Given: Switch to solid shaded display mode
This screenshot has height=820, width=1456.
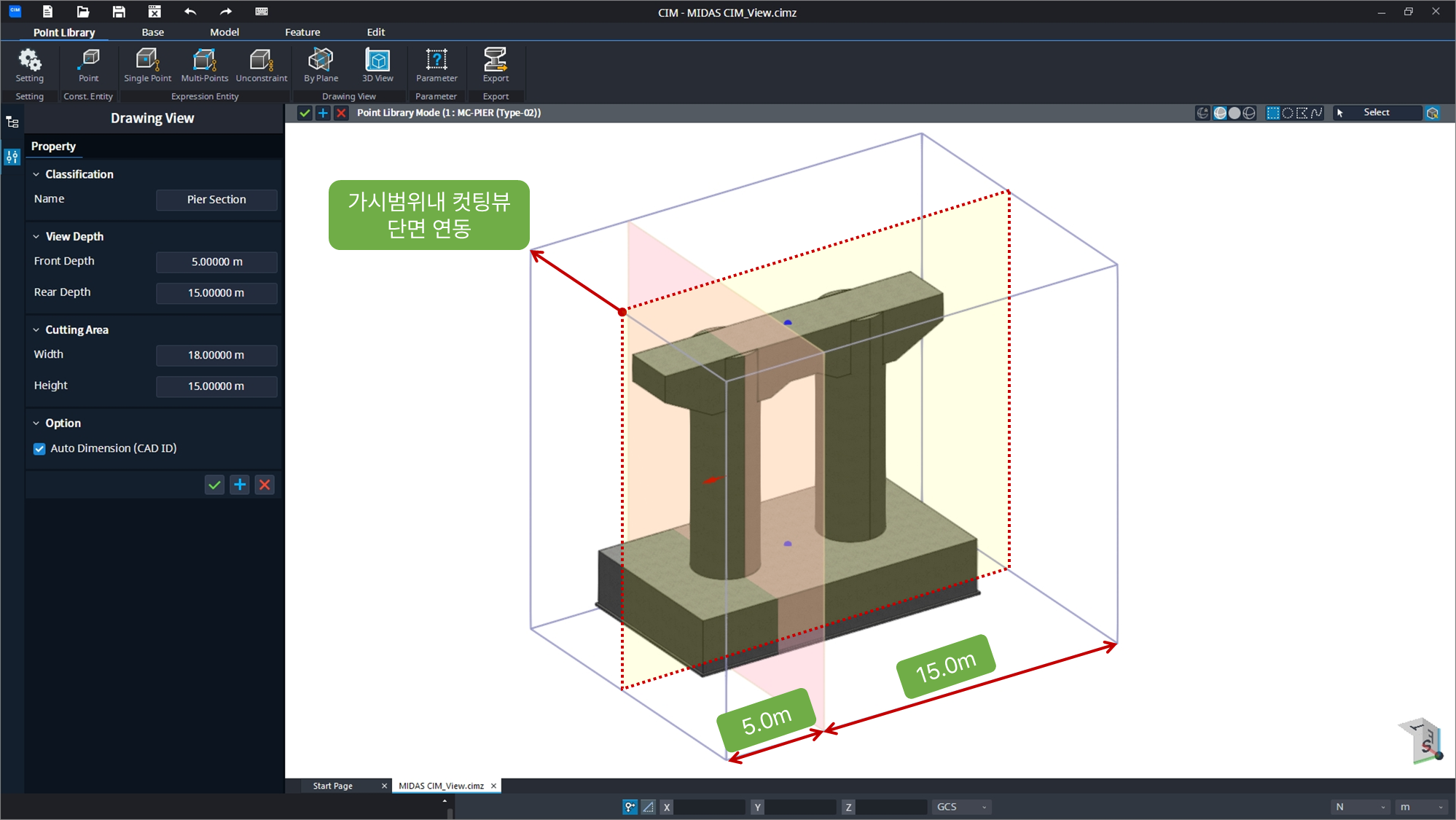Looking at the screenshot, I should click(x=1234, y=113).
